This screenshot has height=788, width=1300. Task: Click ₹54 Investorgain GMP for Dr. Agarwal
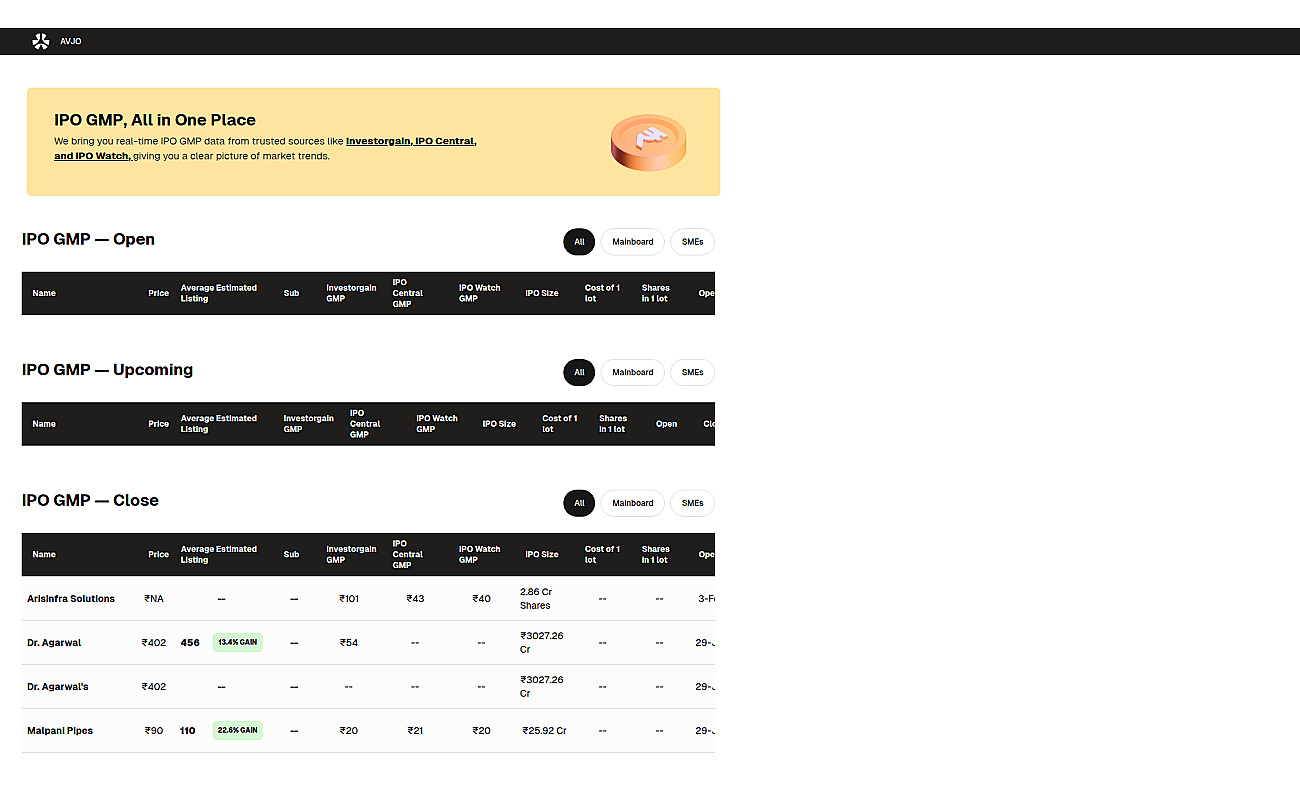pos(349,643)
